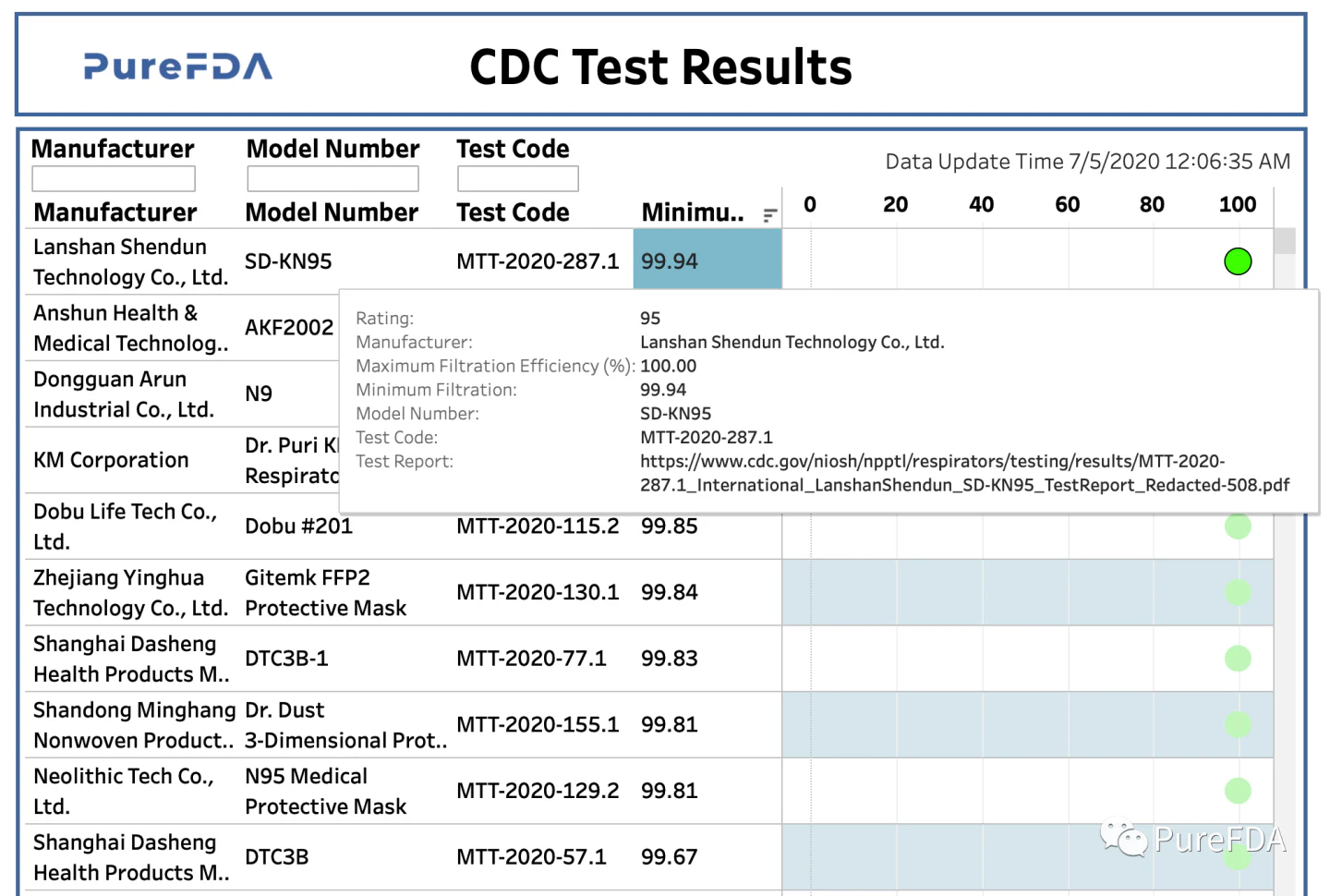Click the Manufacturer column header in the table
This screenshot has width=1330, height=896.
pos(115,212)
